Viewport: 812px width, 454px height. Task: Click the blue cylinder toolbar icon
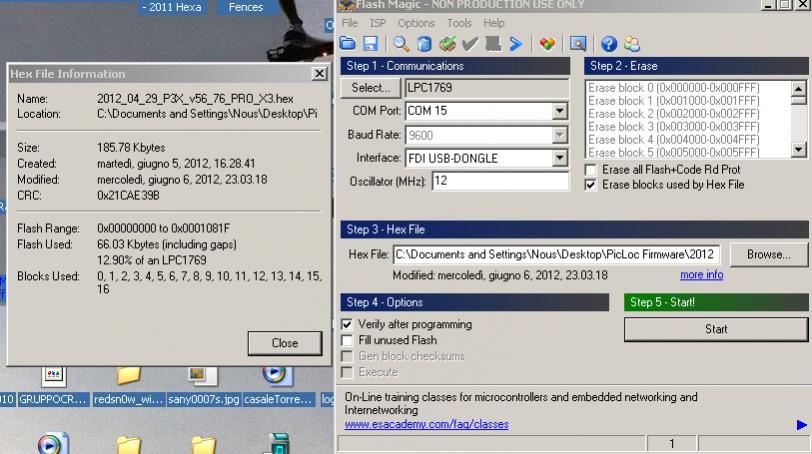(424, 43)
